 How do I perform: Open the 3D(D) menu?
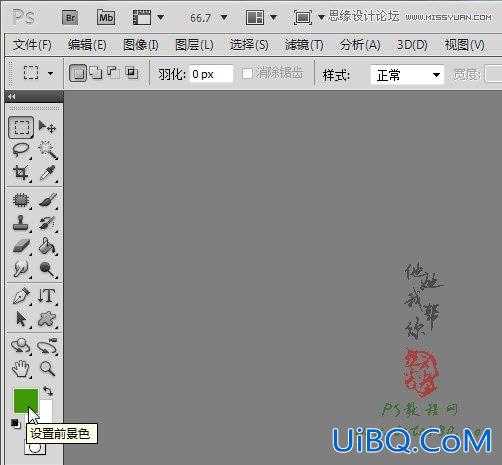[412, 45]
